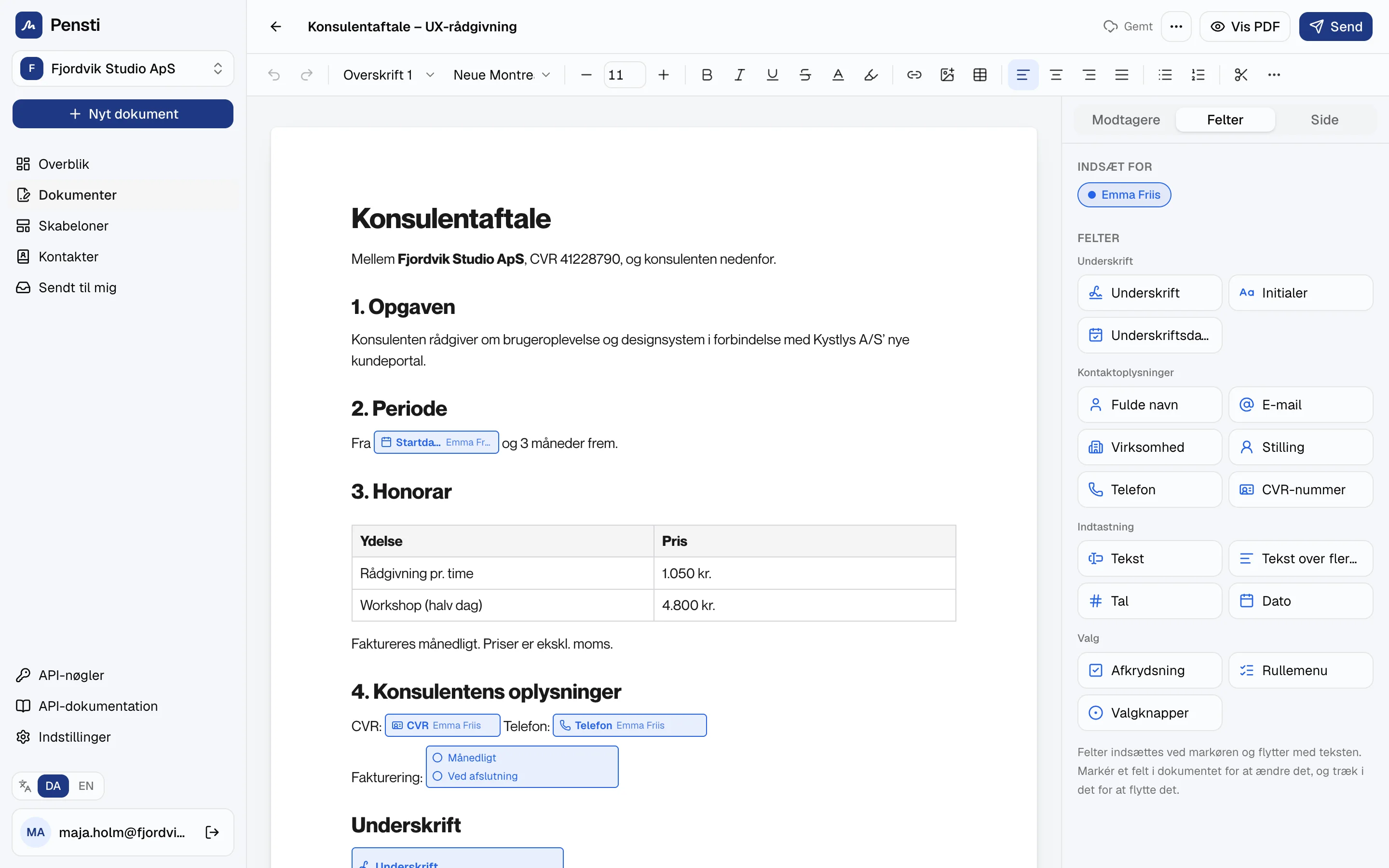Click the Nyt dokument button
Screen dimensions: 1389x868
[123, 114]
